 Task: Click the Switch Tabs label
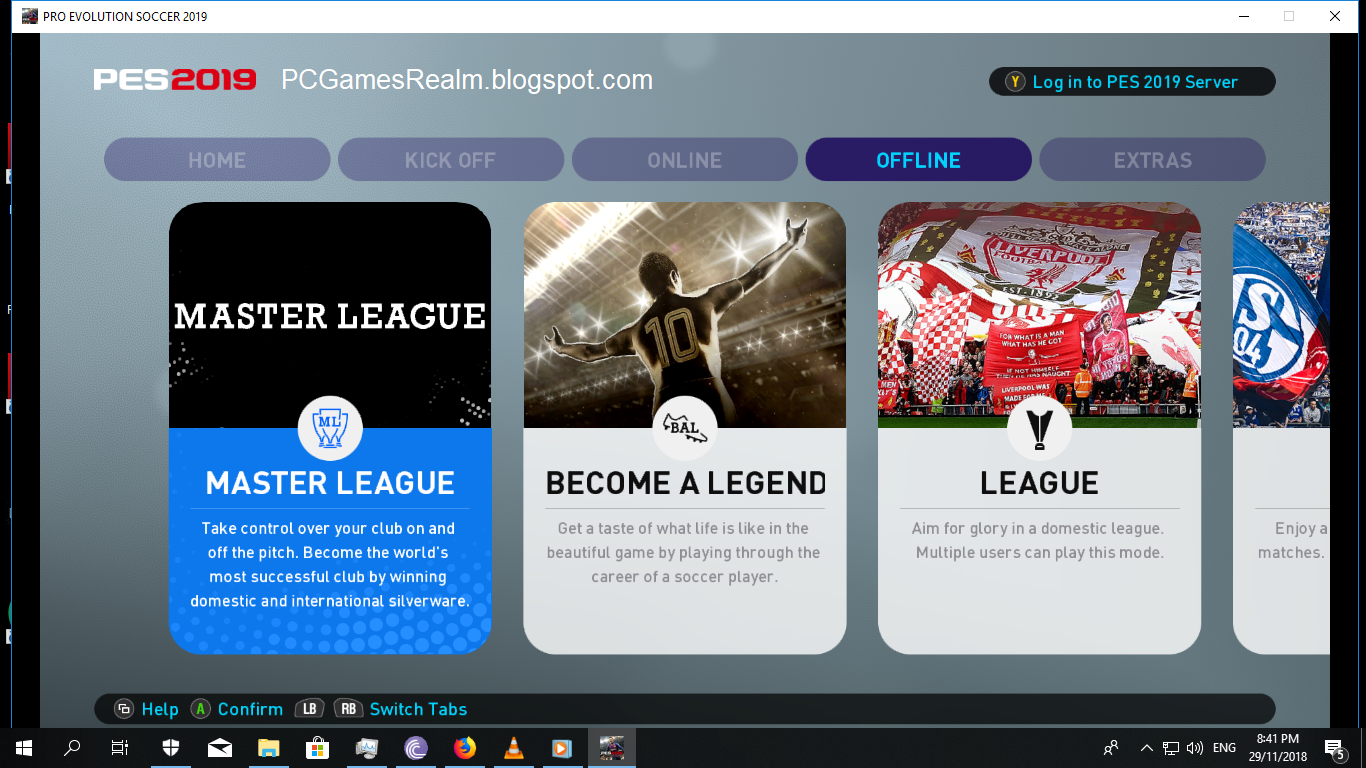418,709
